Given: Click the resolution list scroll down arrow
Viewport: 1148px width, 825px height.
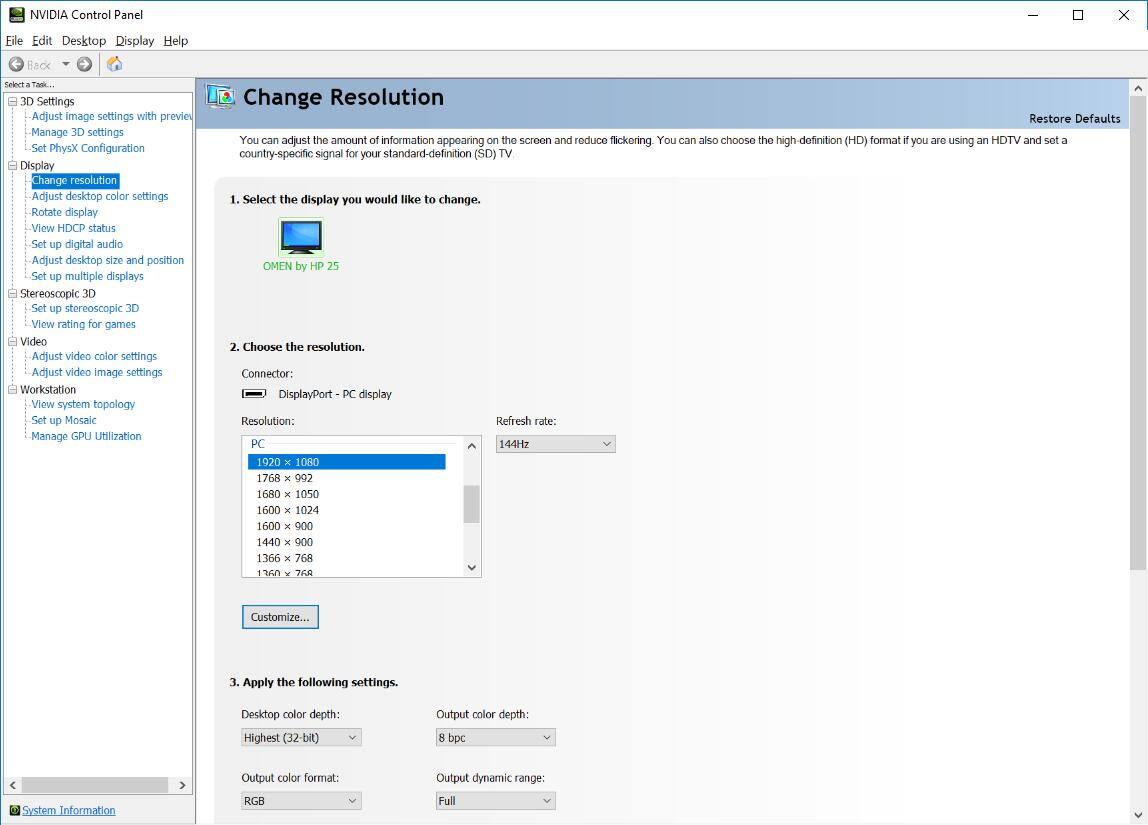Looking at the screenshot, I should pyautogui.click(x=472, y=567).
